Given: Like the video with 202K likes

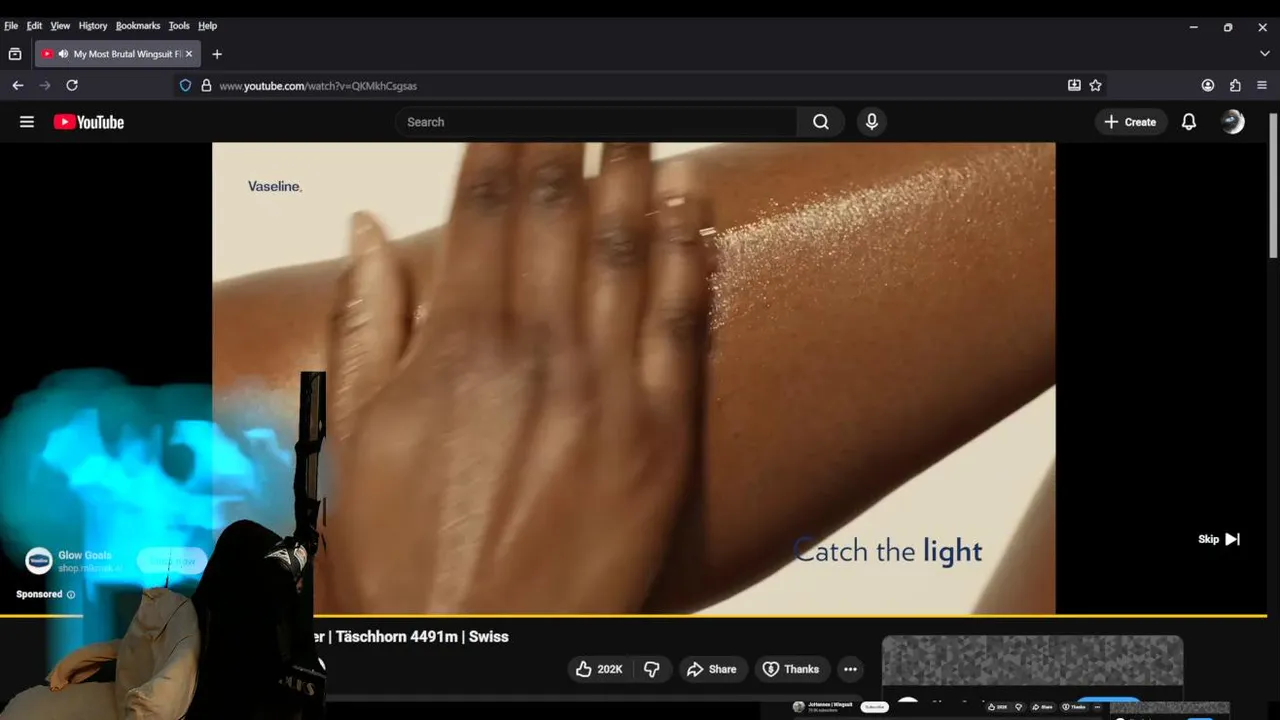Looking at the screenshot, I should click(599, 669).
